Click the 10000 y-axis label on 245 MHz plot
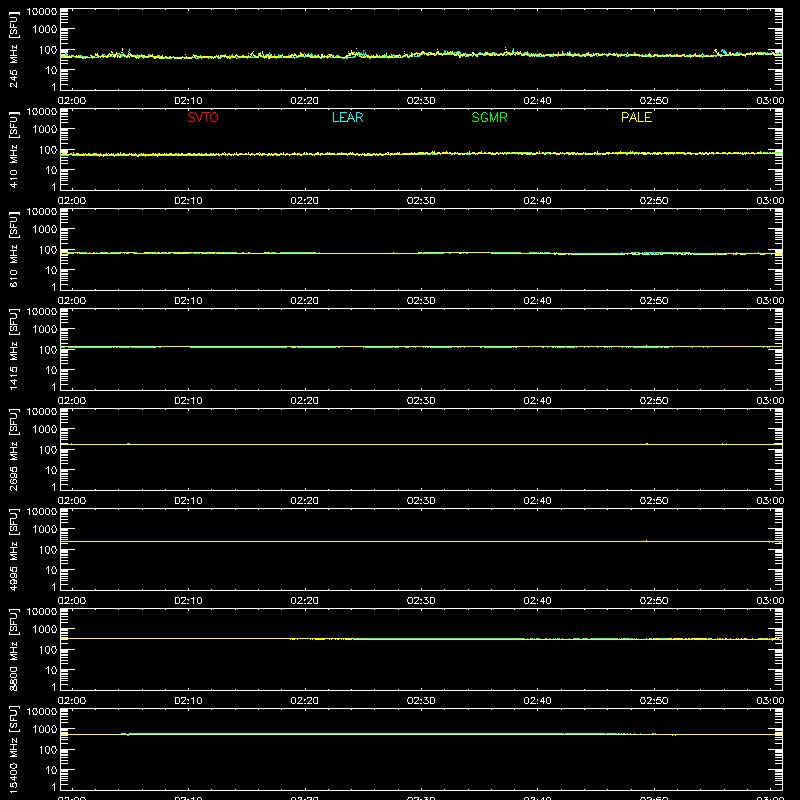This screenshot has width=800, height=800. click(42, 12)
